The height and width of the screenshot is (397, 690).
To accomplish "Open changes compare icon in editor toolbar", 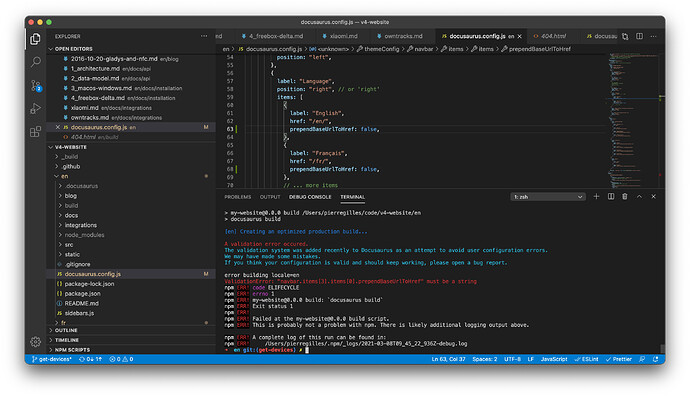I will [x=625, y=36].
